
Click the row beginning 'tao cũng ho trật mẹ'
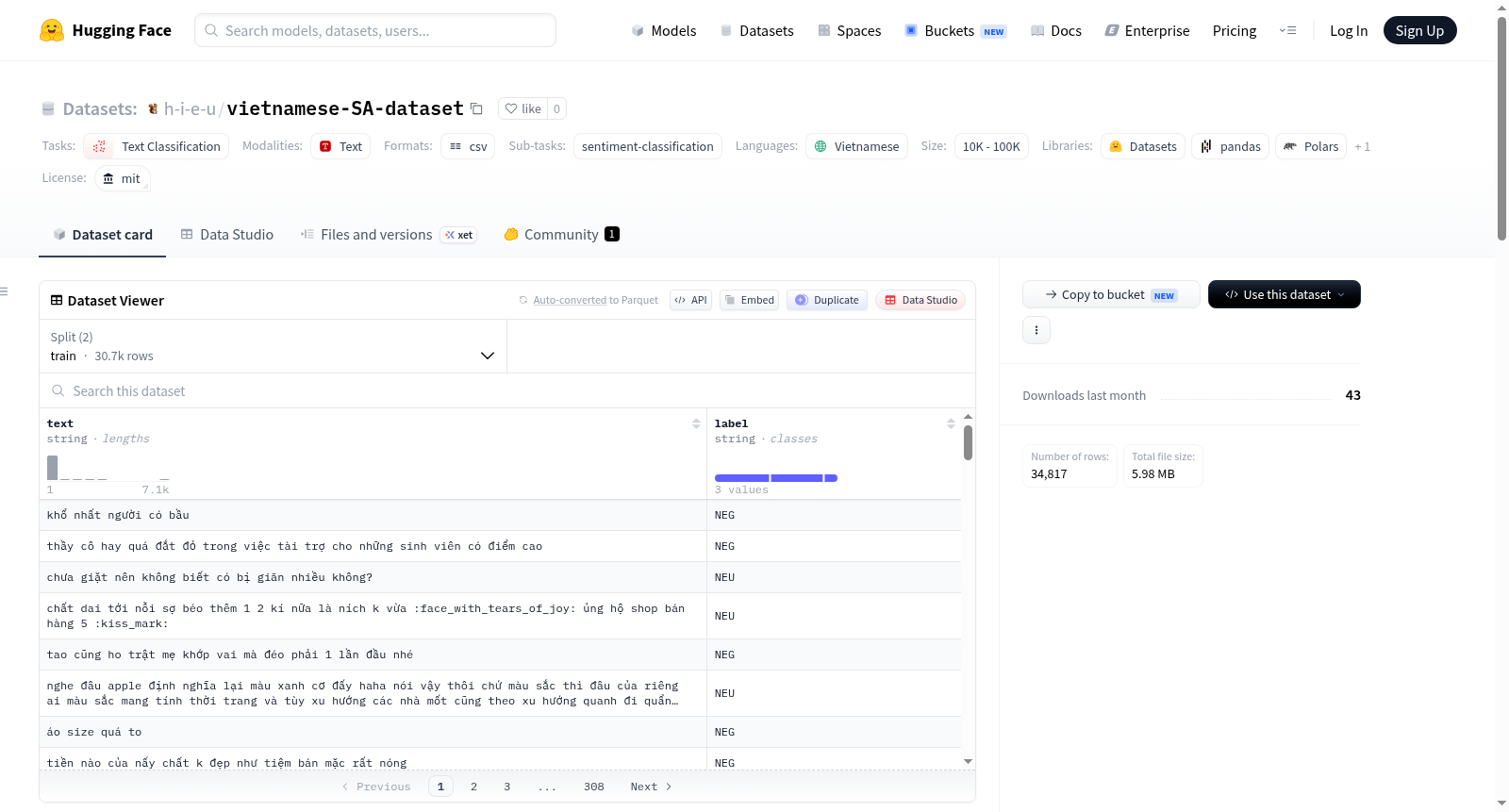pos(500,655)
